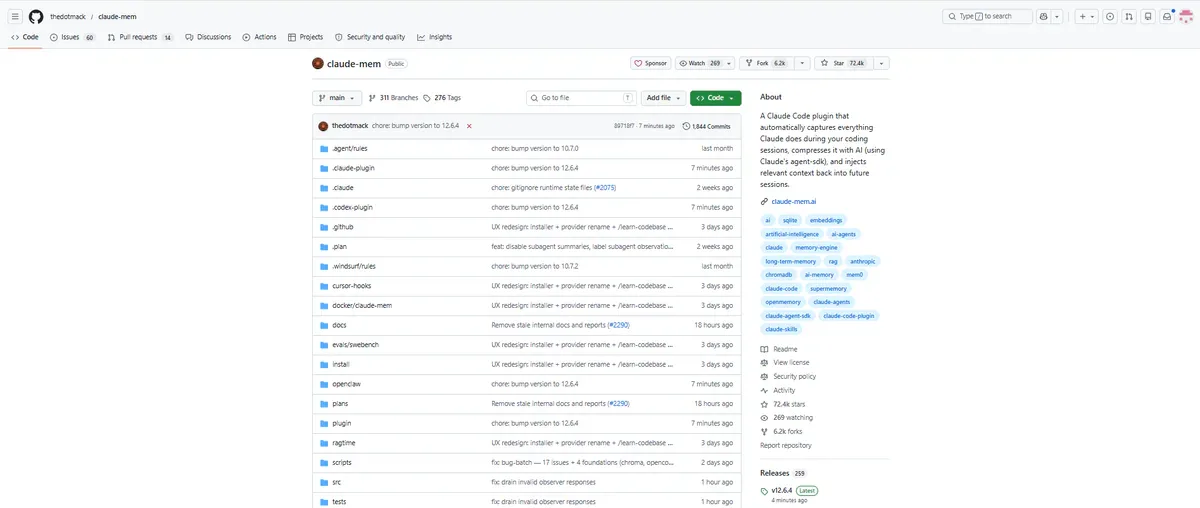Open the Insights tab
Viewport: 1200px width, 508px height.
[x=435, y=37]
